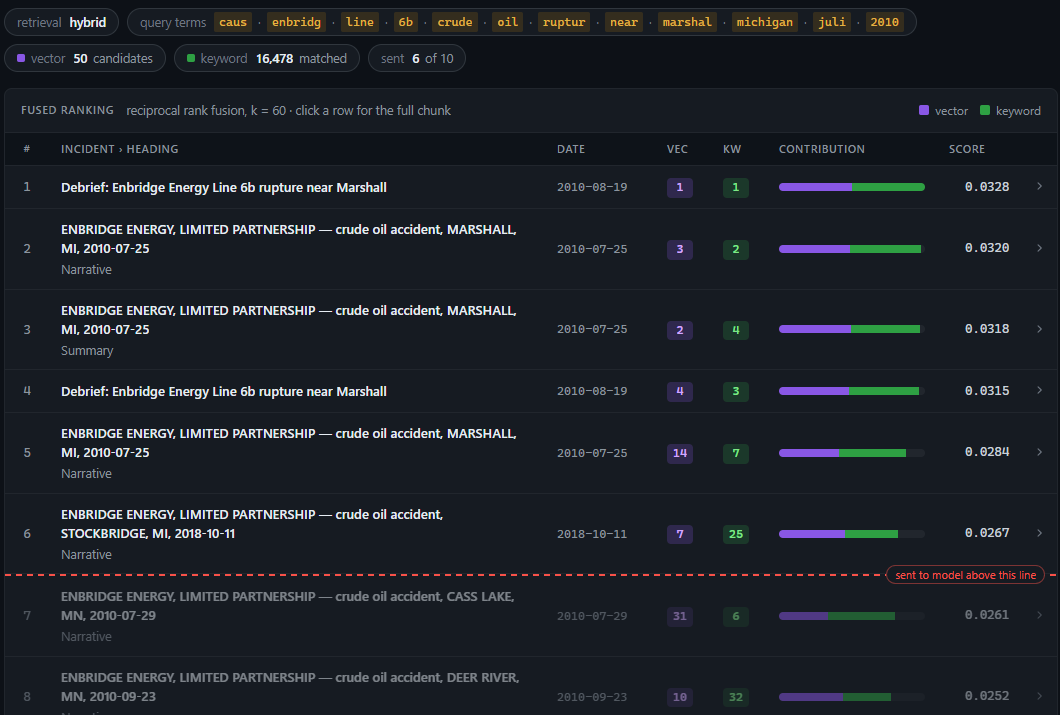1060x715 pixels.
Task: Click the 'crude' query term chip
Action: (455, 22)
